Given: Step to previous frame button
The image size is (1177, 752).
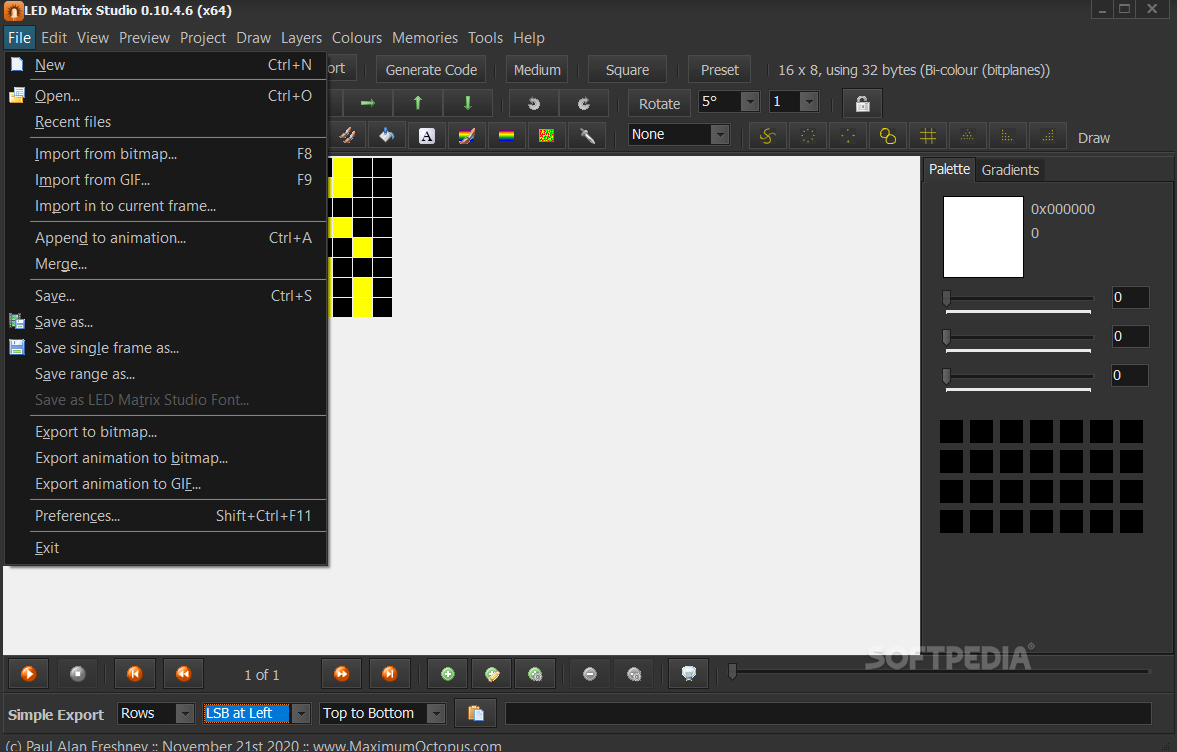Looking at the screenshot, I should (x=183, y=674).
